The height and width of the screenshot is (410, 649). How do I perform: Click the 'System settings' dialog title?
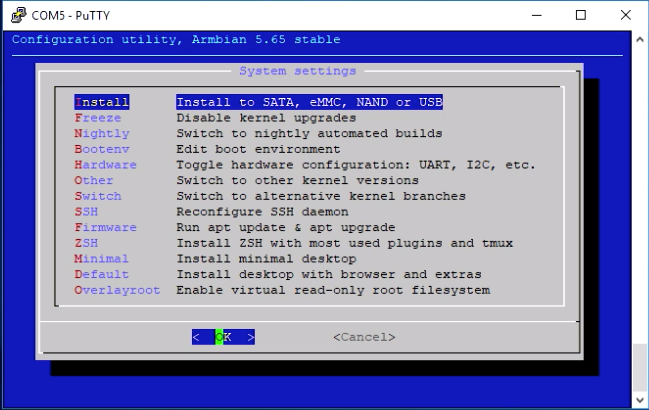[298, 71]
